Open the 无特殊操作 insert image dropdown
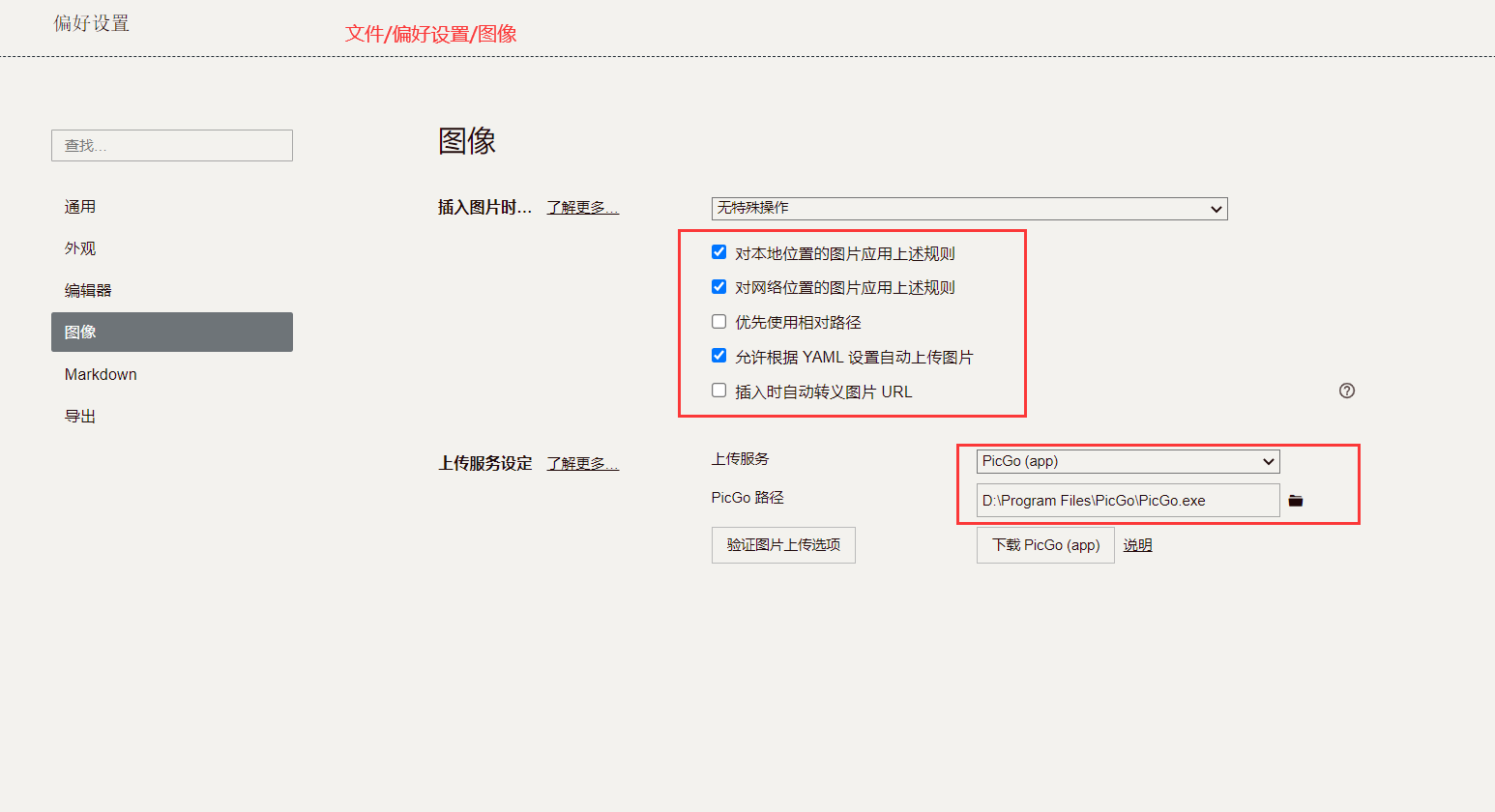Screen dimensions: 1495x812 click(x=969, y=209)
